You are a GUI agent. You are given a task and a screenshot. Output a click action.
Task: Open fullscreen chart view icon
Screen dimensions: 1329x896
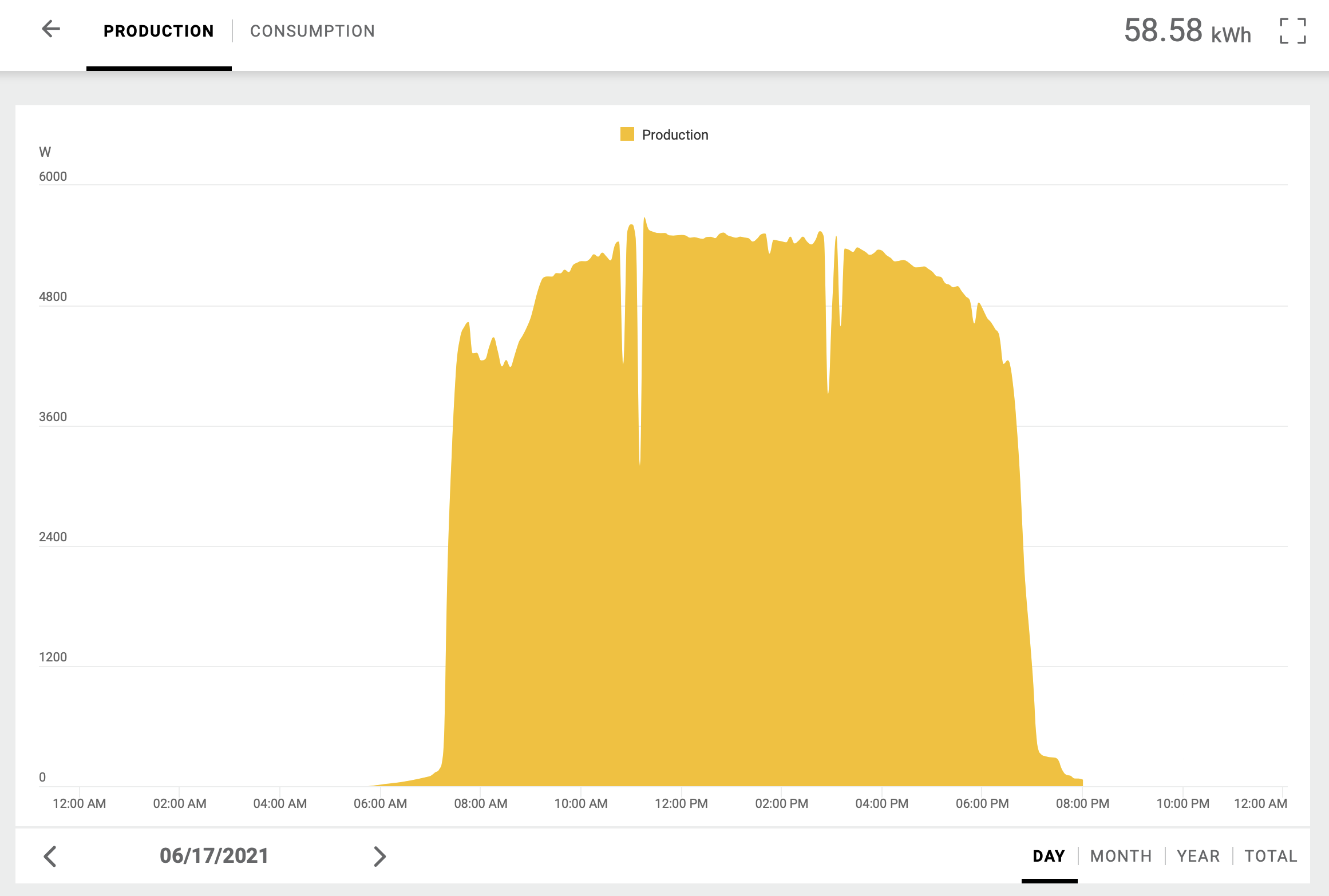coord(1292,31)
